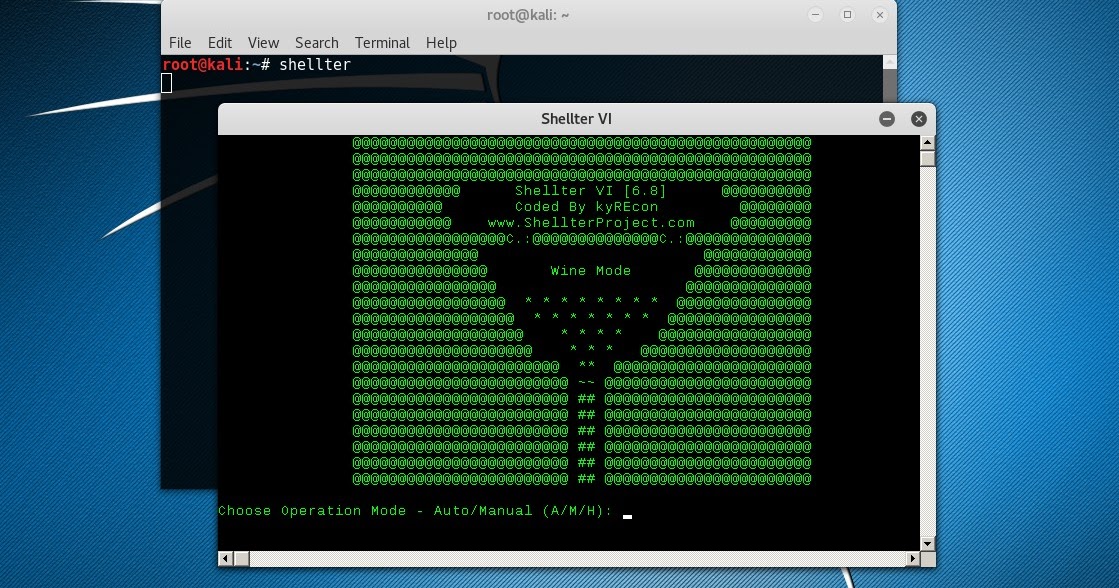The image size is (1119, 588).
Task: Click Shellter scroll up arrow
Action: point(928,143)
